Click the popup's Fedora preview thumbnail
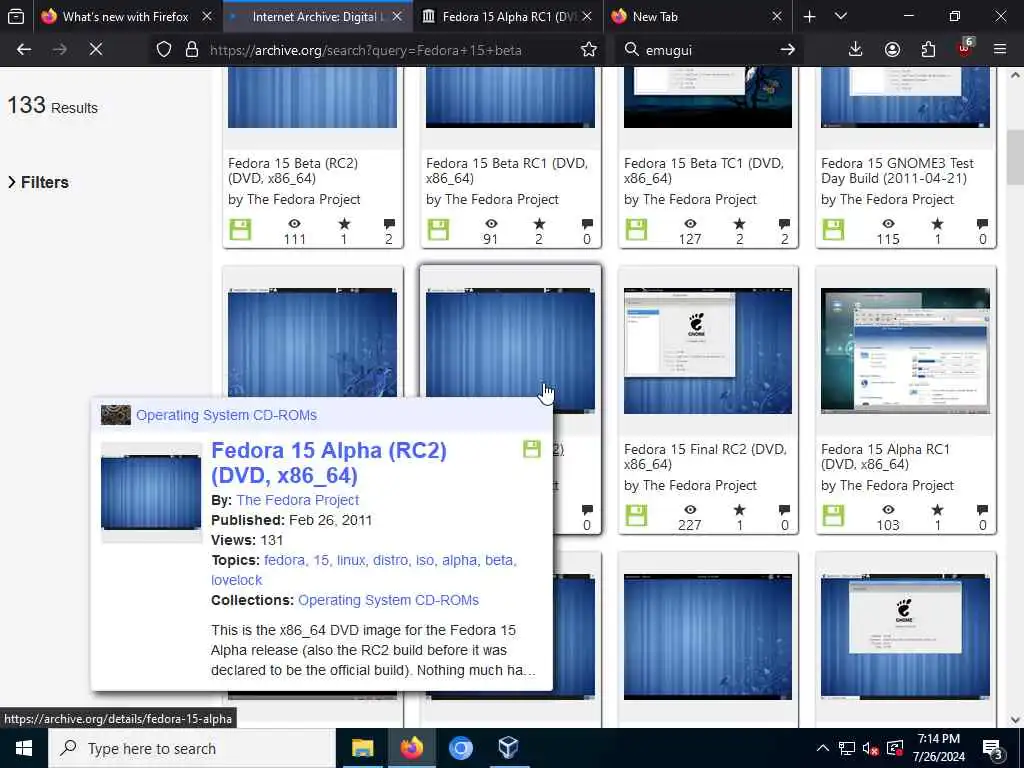Screen dimensions: 1024x768 pyautogui.click(x=151, y=492)
